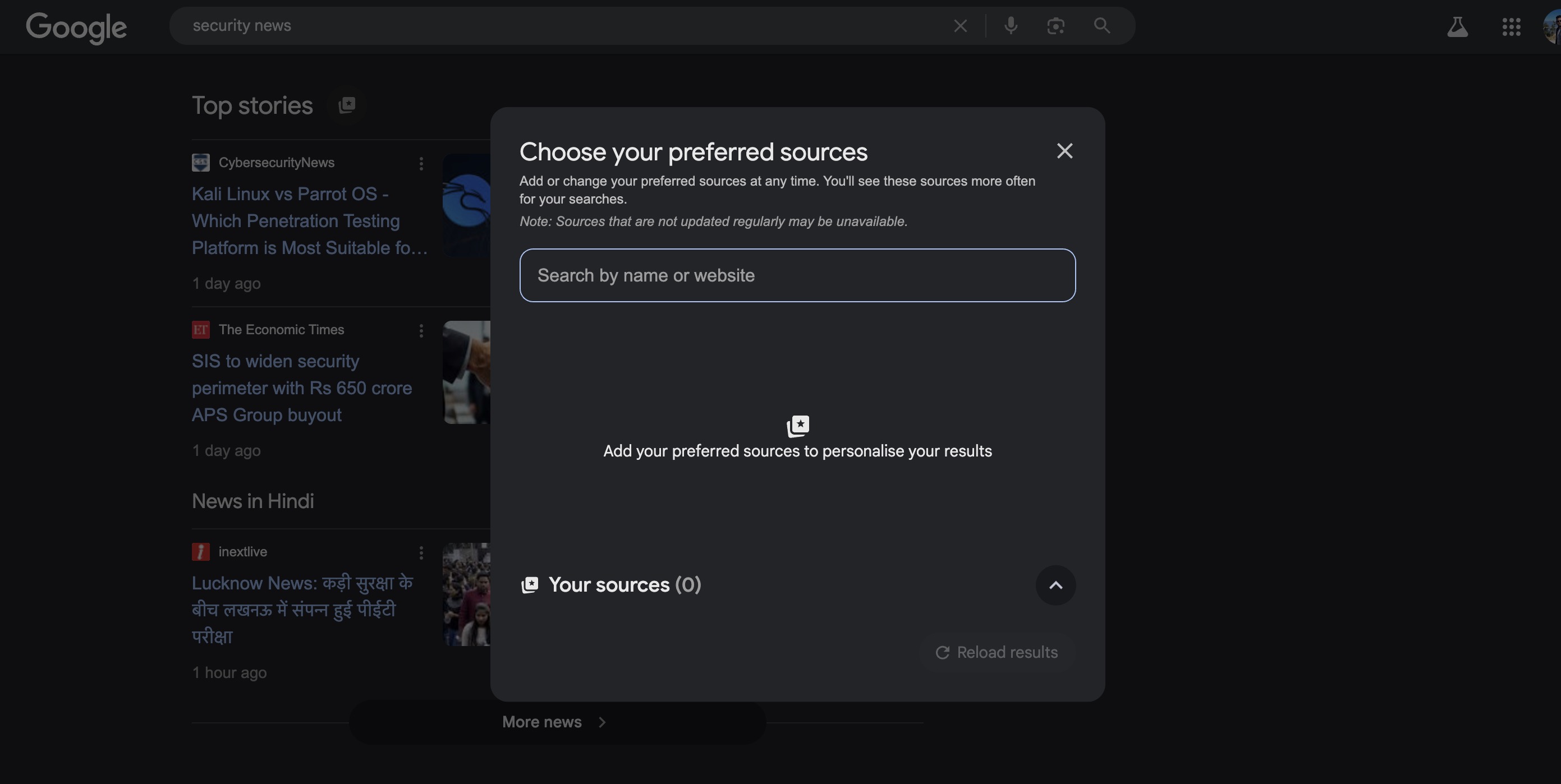Open three-dot menu for CybersecurityNews story
This screenshot has width=1561, height=784.
click(421, 164)
